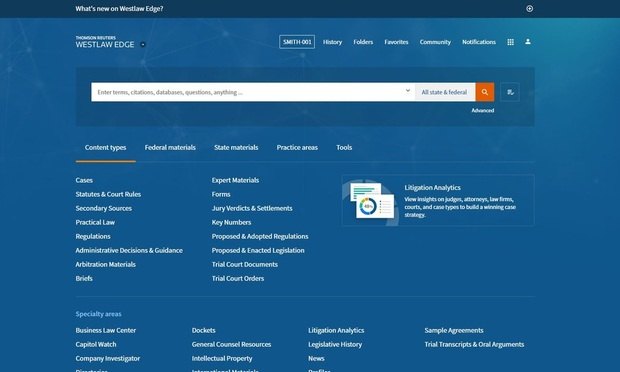Click the Westlaw Edge logo
The width and height of the screenshot is (620, 372).
[105, 42]
